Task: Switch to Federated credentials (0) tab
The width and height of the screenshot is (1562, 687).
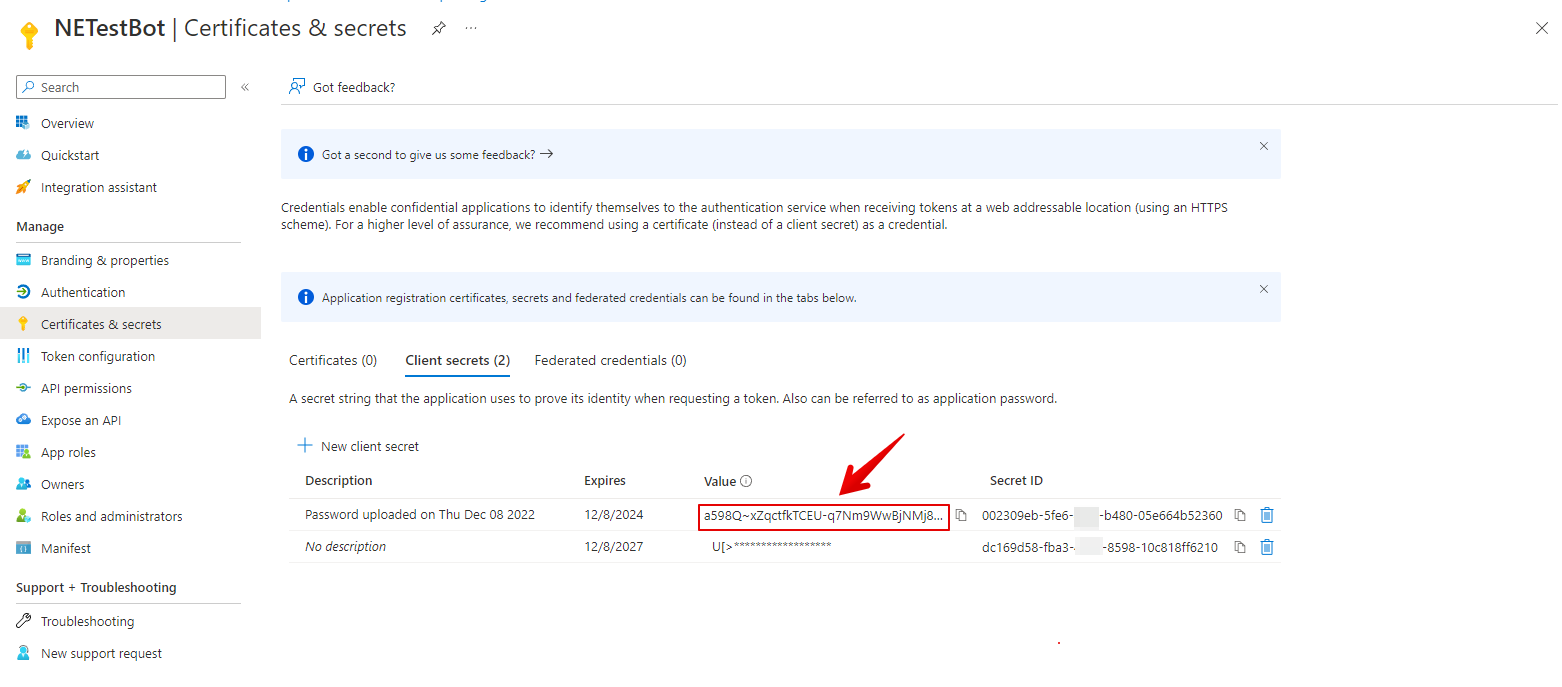Action: 611,360
